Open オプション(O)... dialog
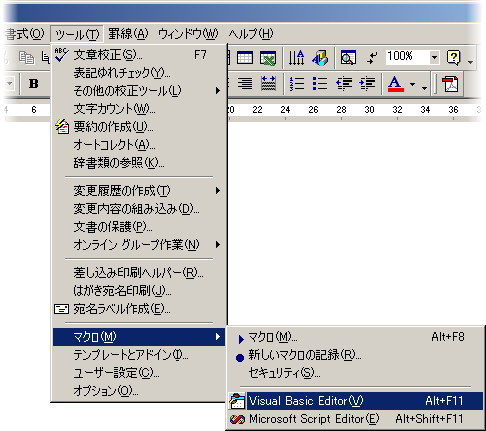486x431 pixels. (139, 391)
